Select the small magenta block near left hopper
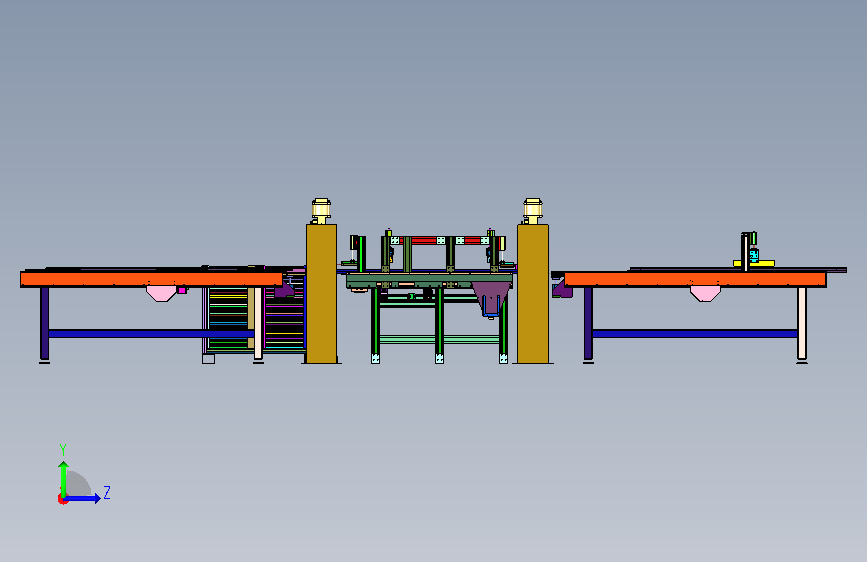Viewport: 867px width, 562px height. click(182, 290)
